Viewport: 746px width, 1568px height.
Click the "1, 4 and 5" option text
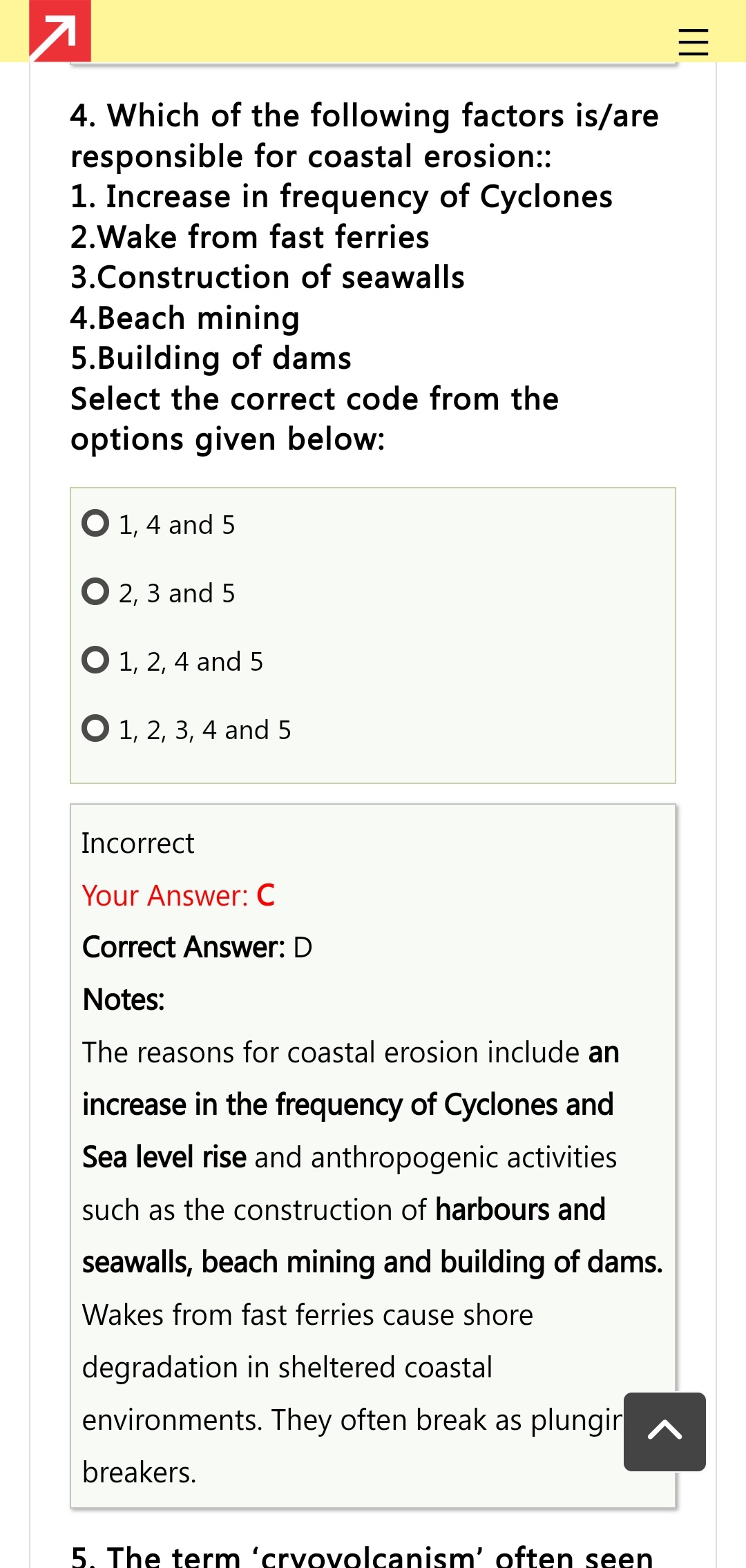[x=177, y=525]
